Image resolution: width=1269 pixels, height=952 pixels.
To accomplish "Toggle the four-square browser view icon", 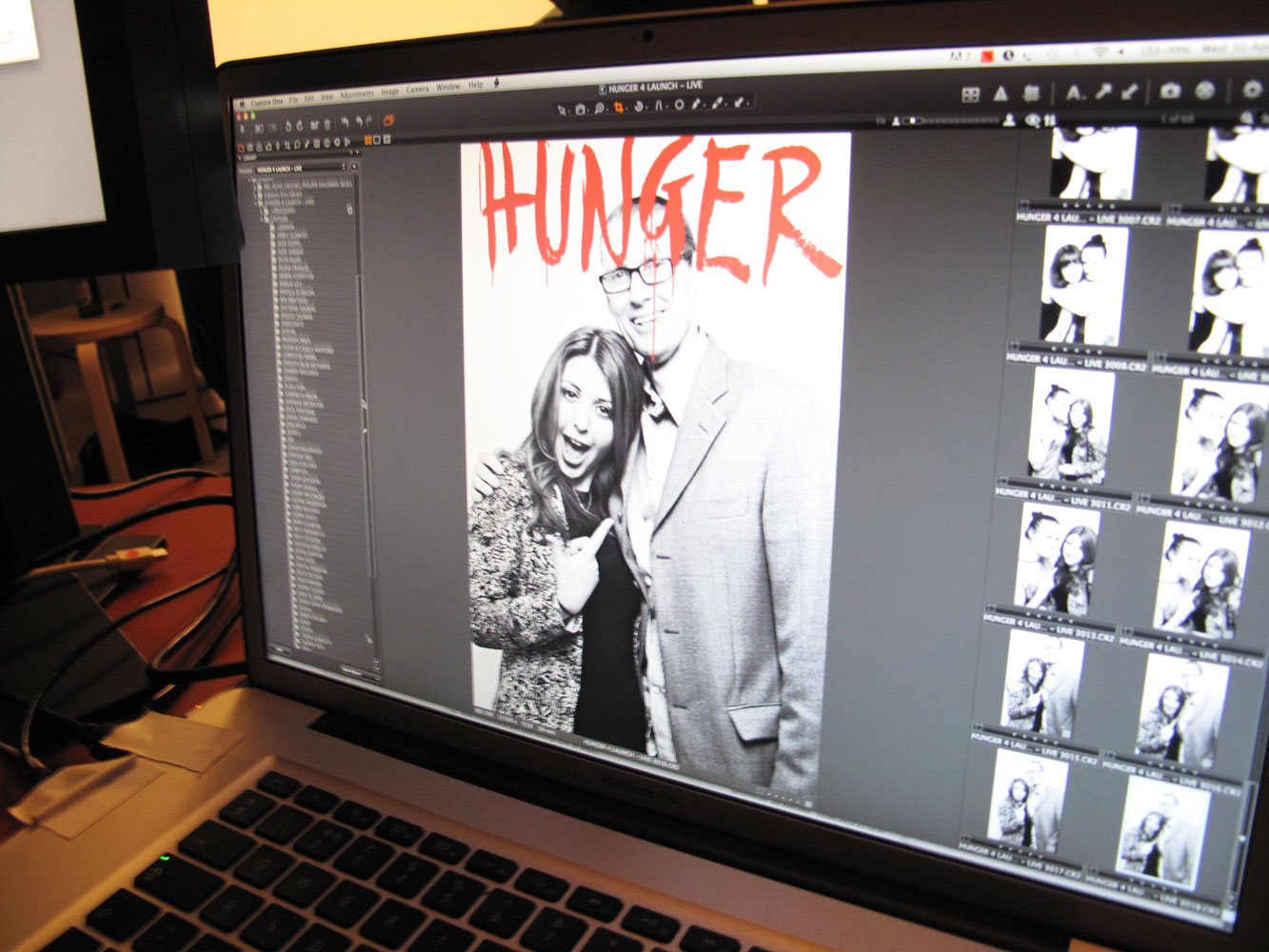I will point(971,94).
